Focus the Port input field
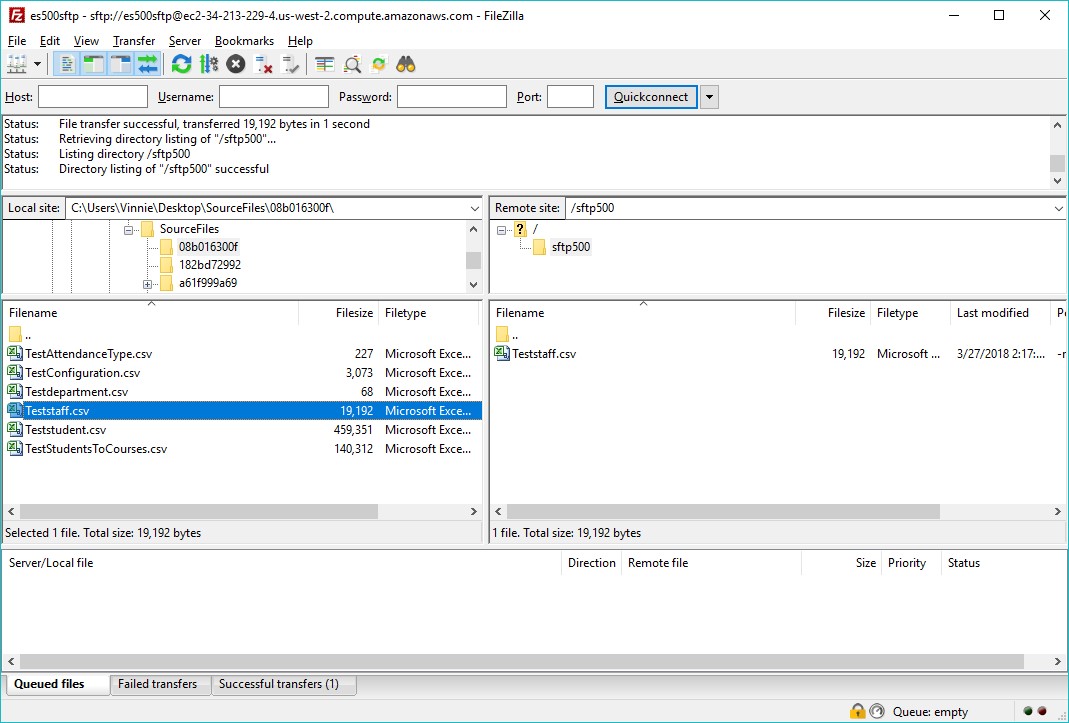The width and height of the screenshot is (1069, 723). (x=571, y=97)
